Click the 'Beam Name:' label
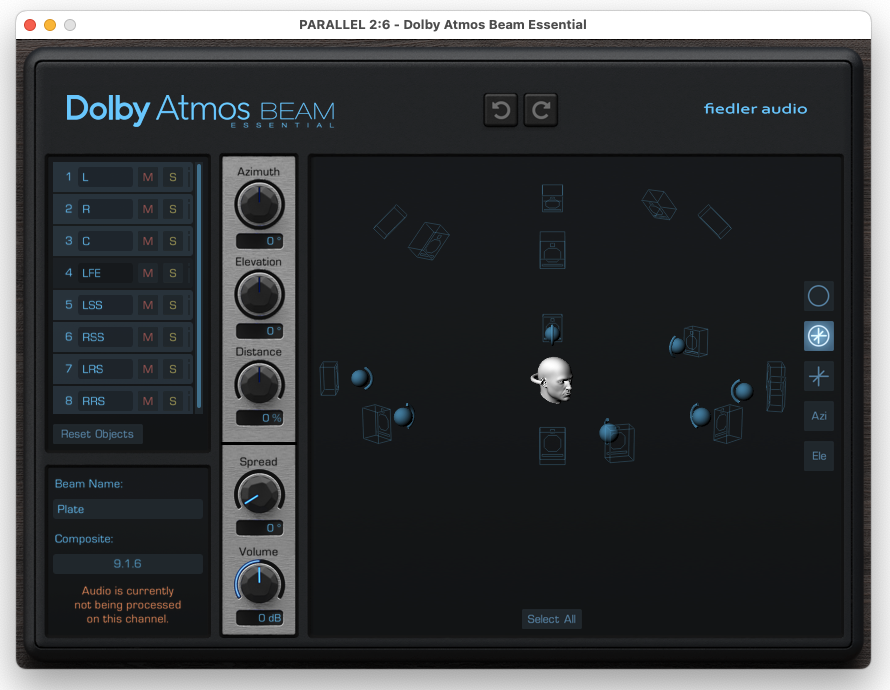890x690 pixels. point(89,484)
